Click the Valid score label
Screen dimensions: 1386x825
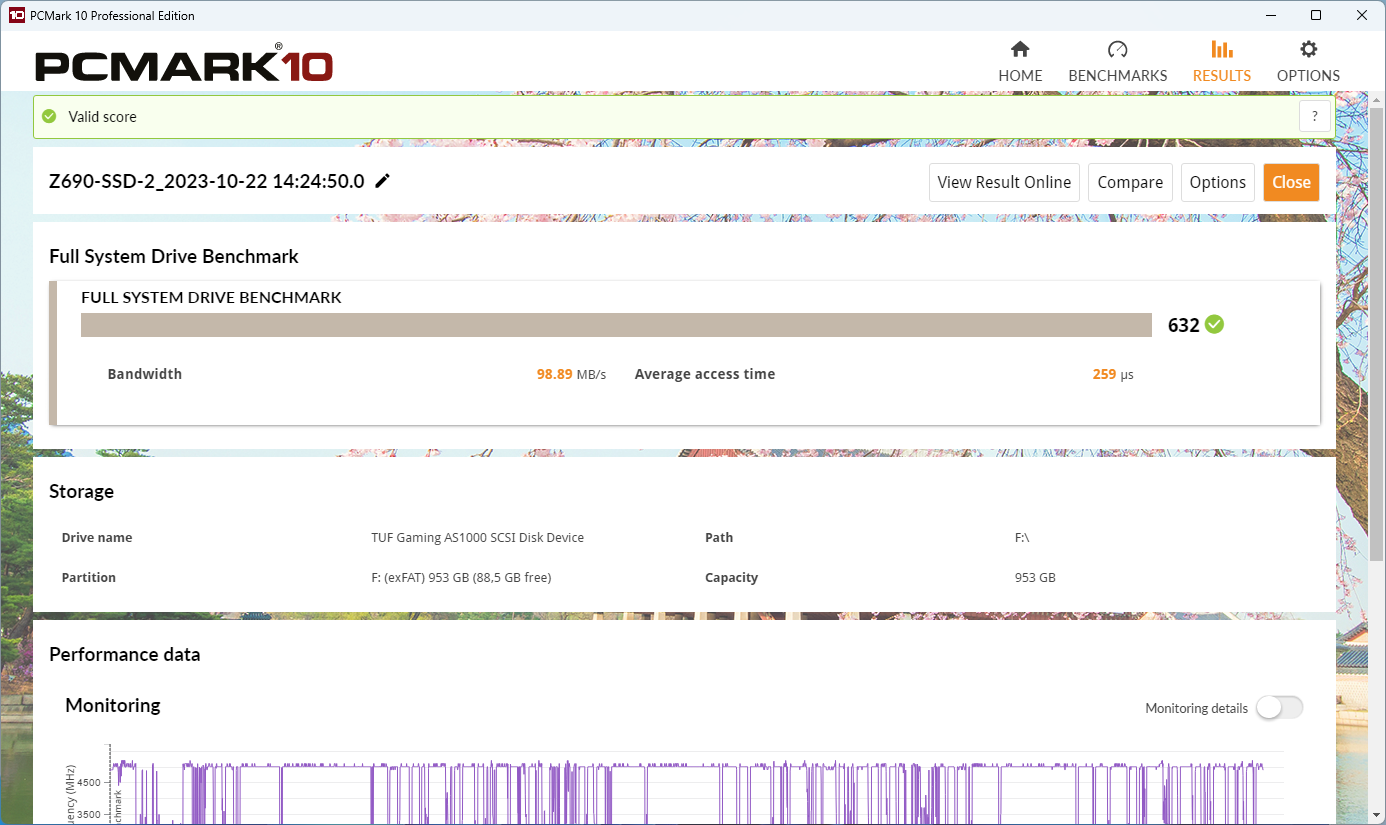click(x=102, y=117)
